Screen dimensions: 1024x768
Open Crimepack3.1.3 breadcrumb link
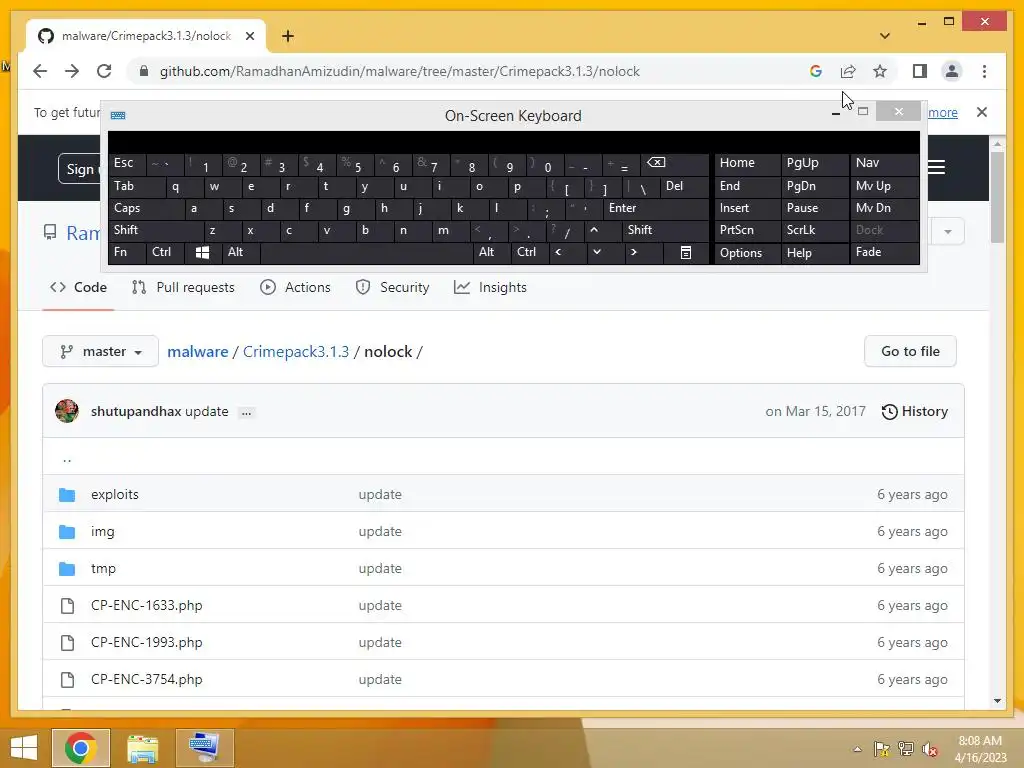[296, 351]
